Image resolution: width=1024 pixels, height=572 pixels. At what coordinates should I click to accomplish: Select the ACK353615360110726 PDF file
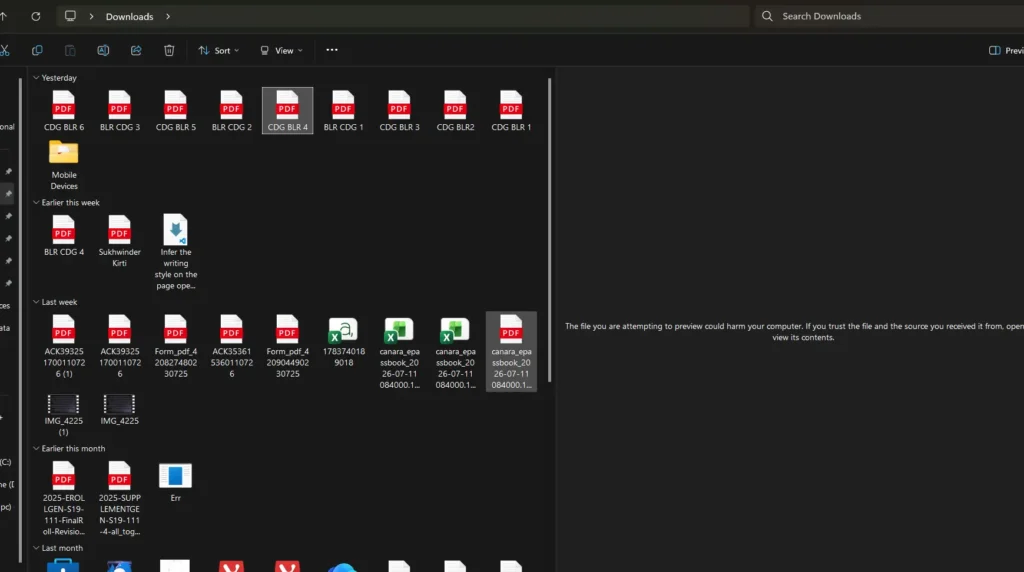point(231,346)
